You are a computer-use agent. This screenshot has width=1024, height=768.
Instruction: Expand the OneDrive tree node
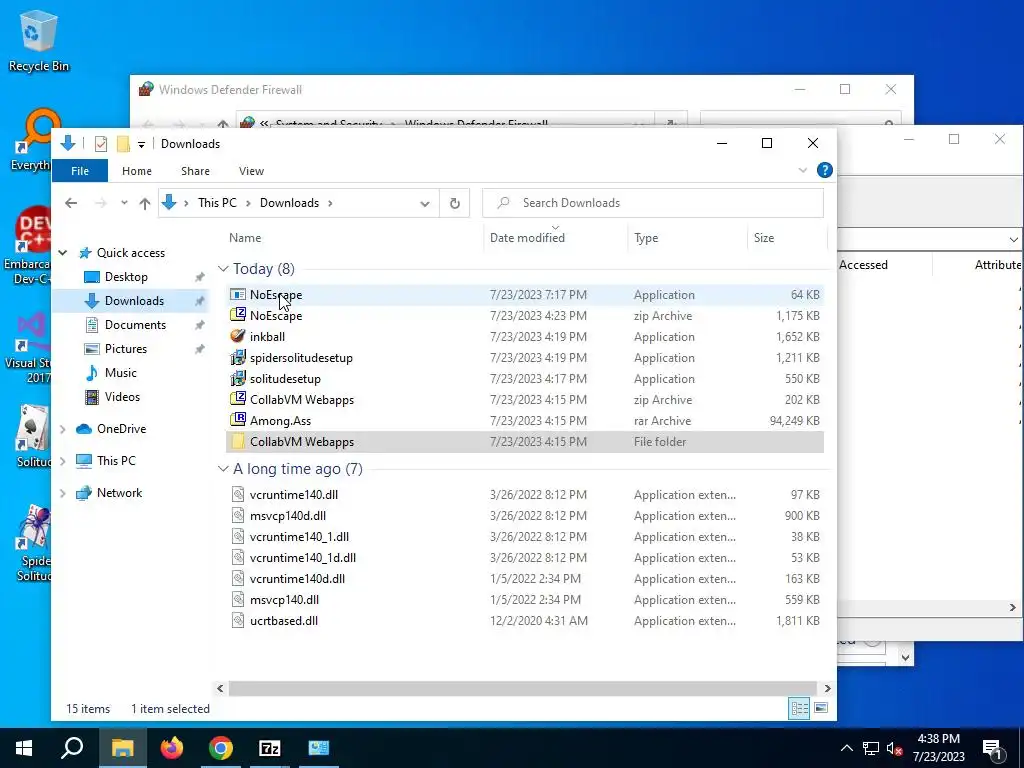pyautogui.click(x=63, y=429)
